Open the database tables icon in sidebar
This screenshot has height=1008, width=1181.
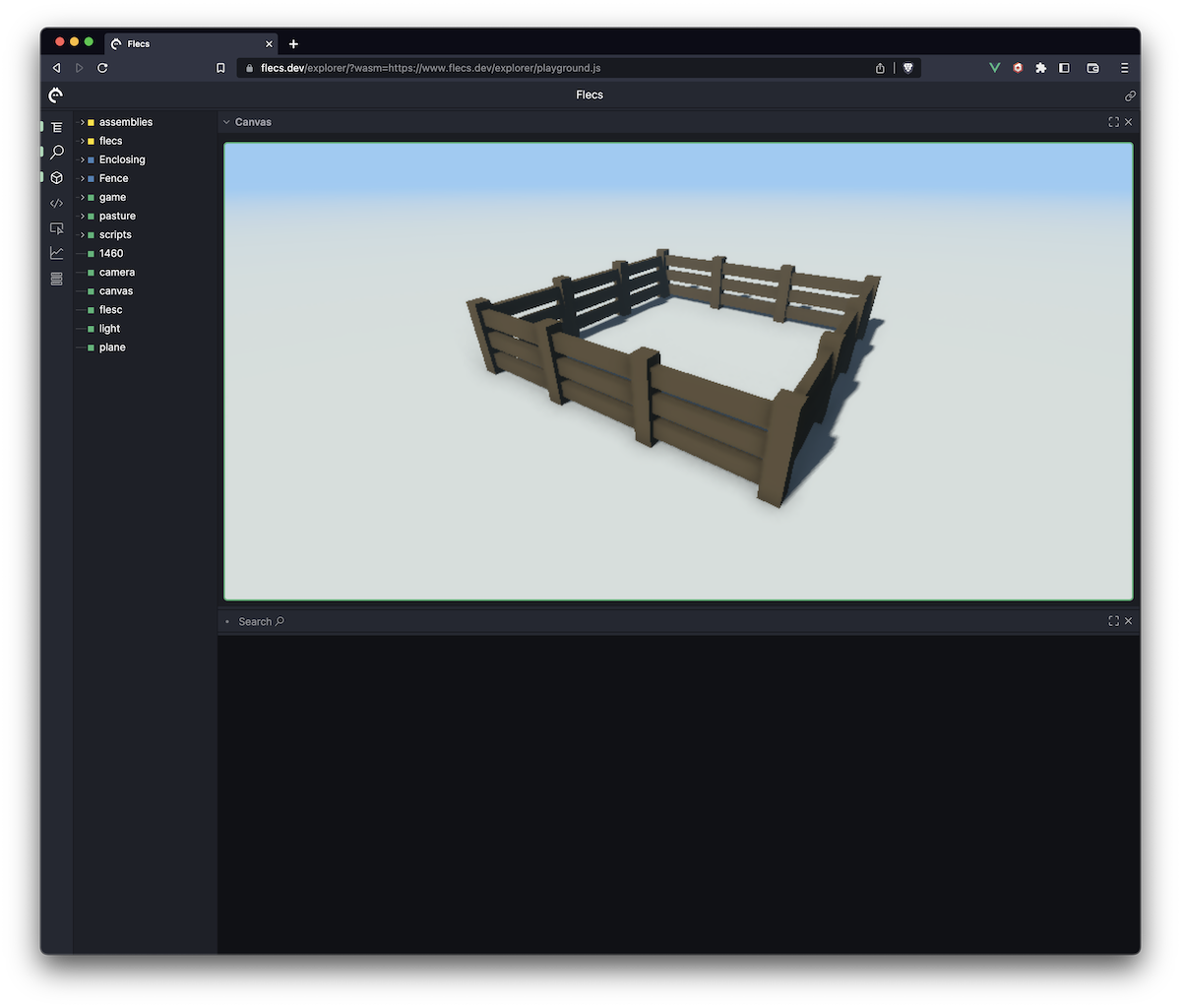tap(56, 279)
